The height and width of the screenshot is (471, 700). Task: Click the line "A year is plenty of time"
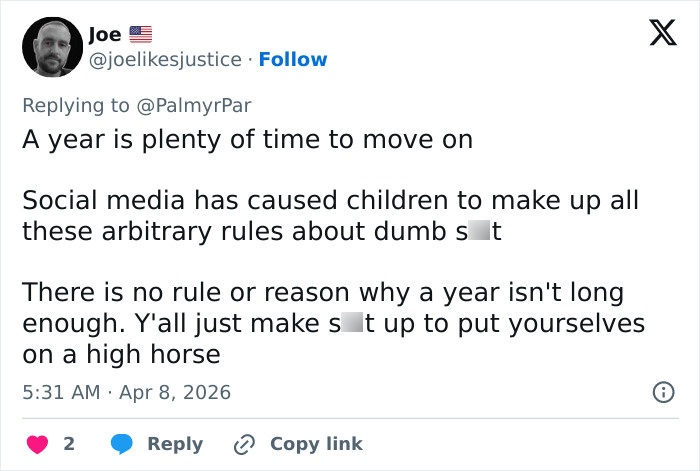pyautogui.click(x=247, y=139)
